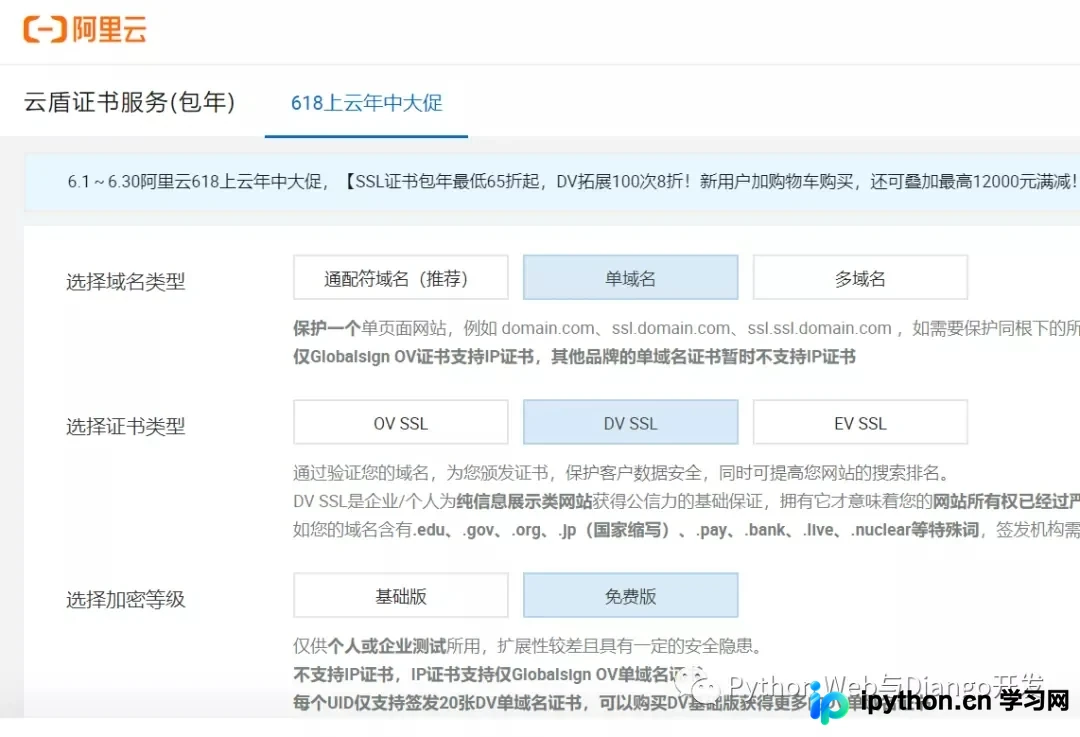
Task: Choose 单域名 domain type
Action: (630, 278)
